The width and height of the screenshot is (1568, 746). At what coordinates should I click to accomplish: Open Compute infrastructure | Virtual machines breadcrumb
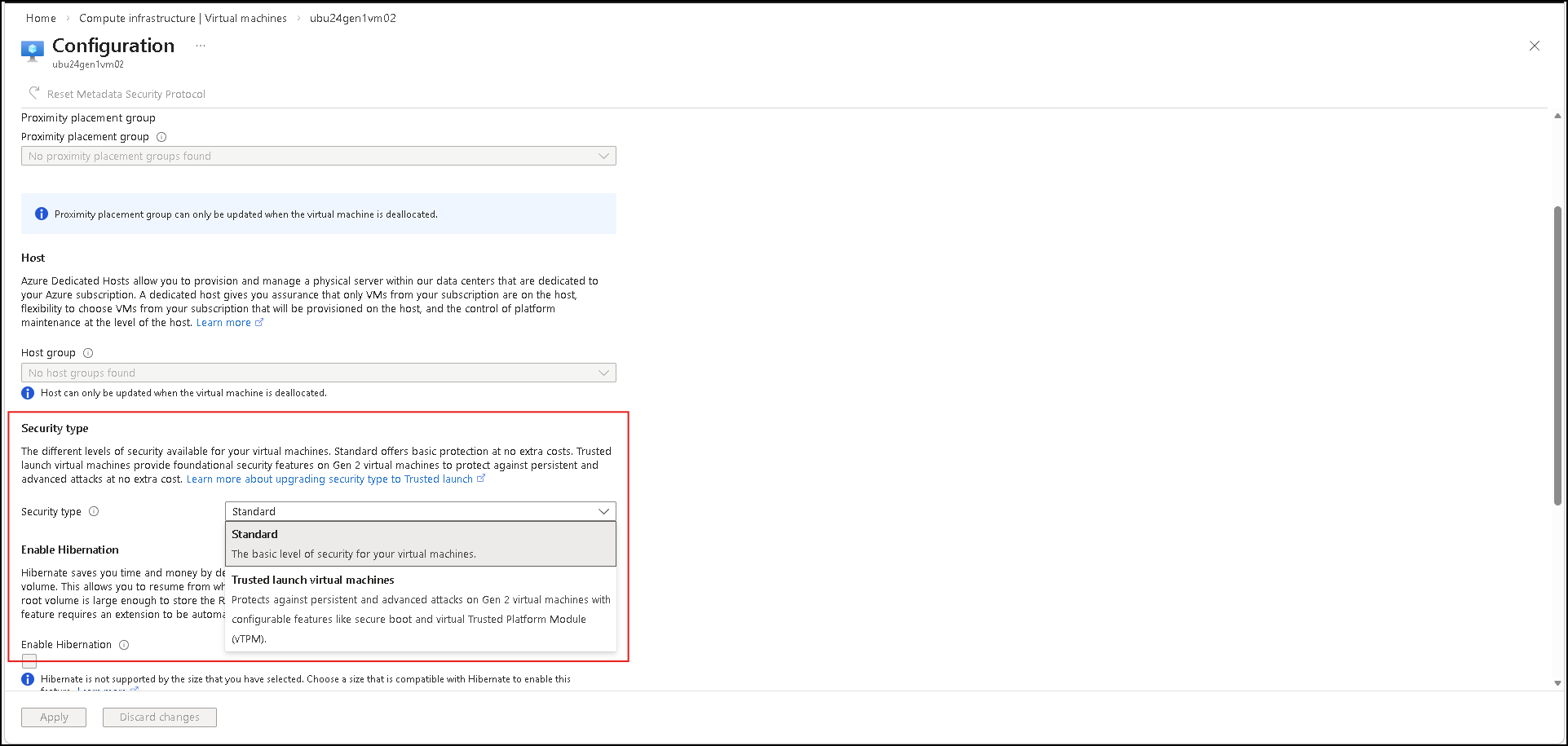coord(183,18)
